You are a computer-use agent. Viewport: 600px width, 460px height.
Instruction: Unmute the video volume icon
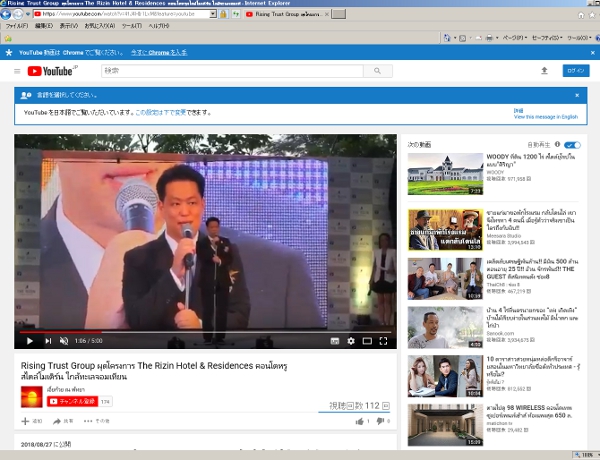pyautogui.click(x=64, y=341)
